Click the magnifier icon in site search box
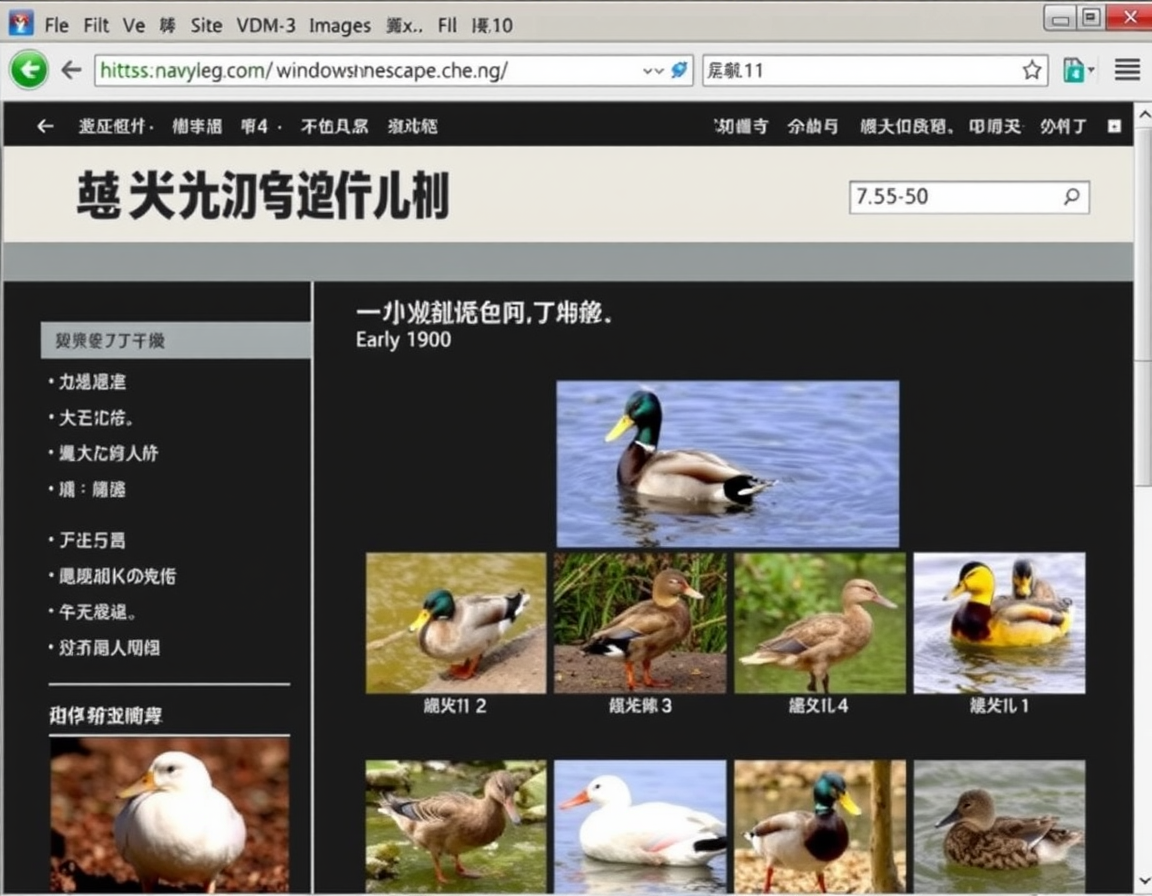Viewport: 1152px width, 896px height. [x=1072, y=196]
